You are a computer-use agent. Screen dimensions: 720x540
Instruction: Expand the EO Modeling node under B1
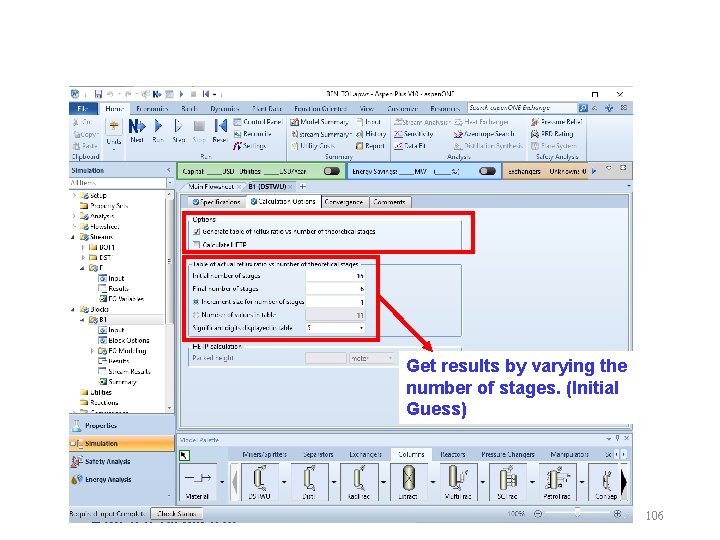[x=92, y=351]
